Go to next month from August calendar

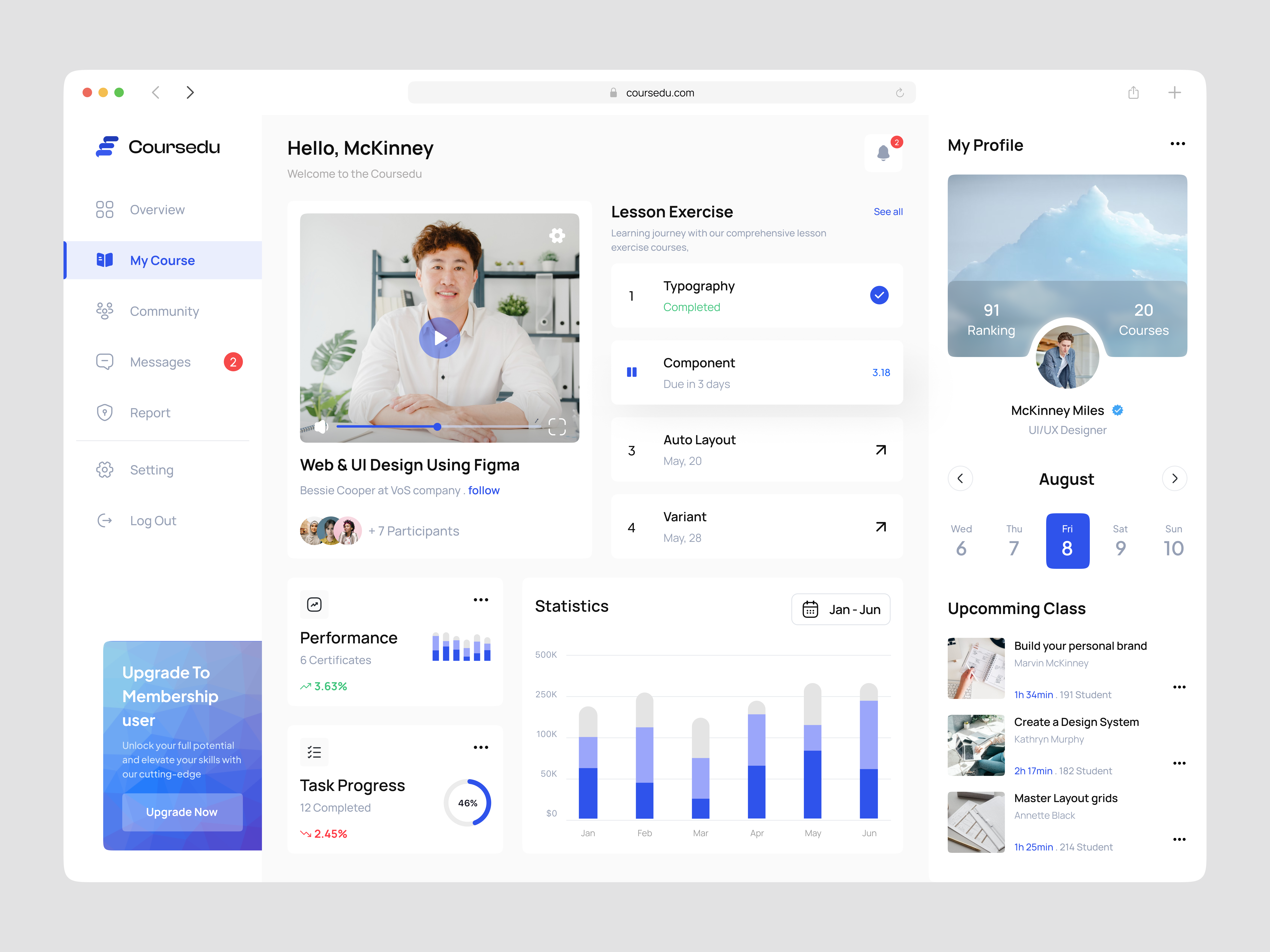tap(1175, 478)
